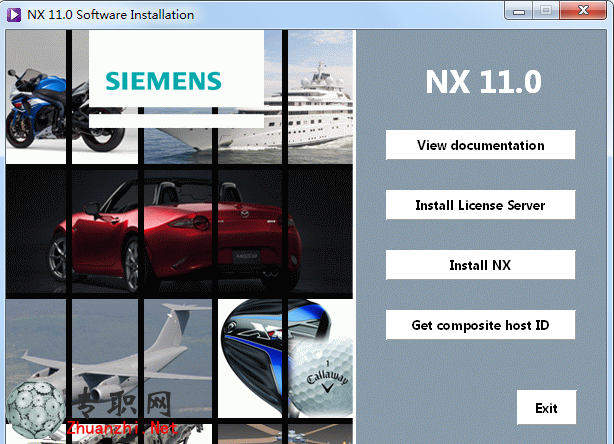The width and height of the screenshot is (614, 444).
Task: Click the NX 11.0 heading text
Action: tap(483, 82)
